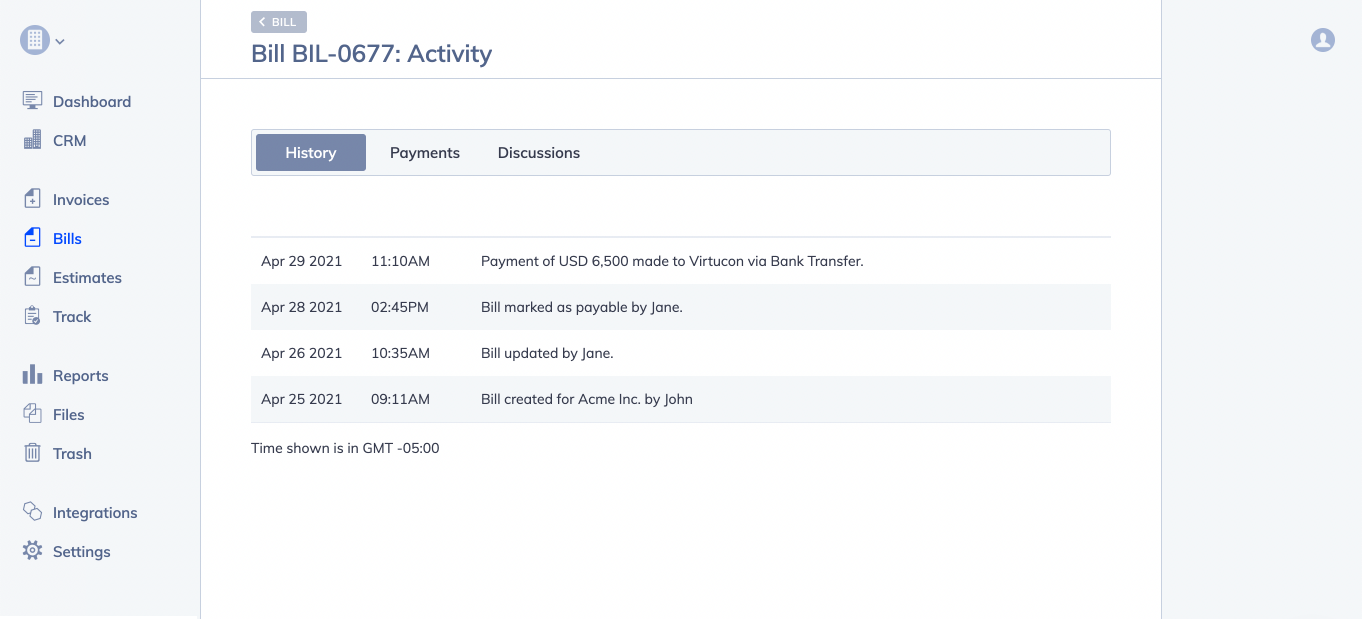Click the organization building logo
The width and height of the screenshot is (1362, 619).
pyautogui.click(x=34, y=40)
